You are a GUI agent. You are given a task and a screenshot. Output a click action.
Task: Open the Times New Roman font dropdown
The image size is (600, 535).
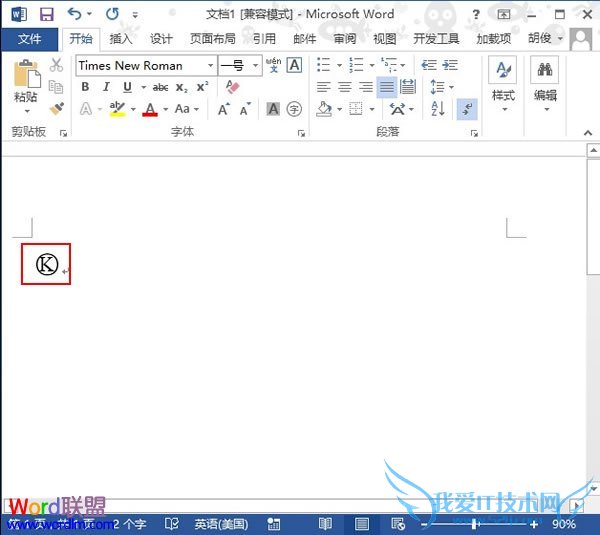(210, 65)
